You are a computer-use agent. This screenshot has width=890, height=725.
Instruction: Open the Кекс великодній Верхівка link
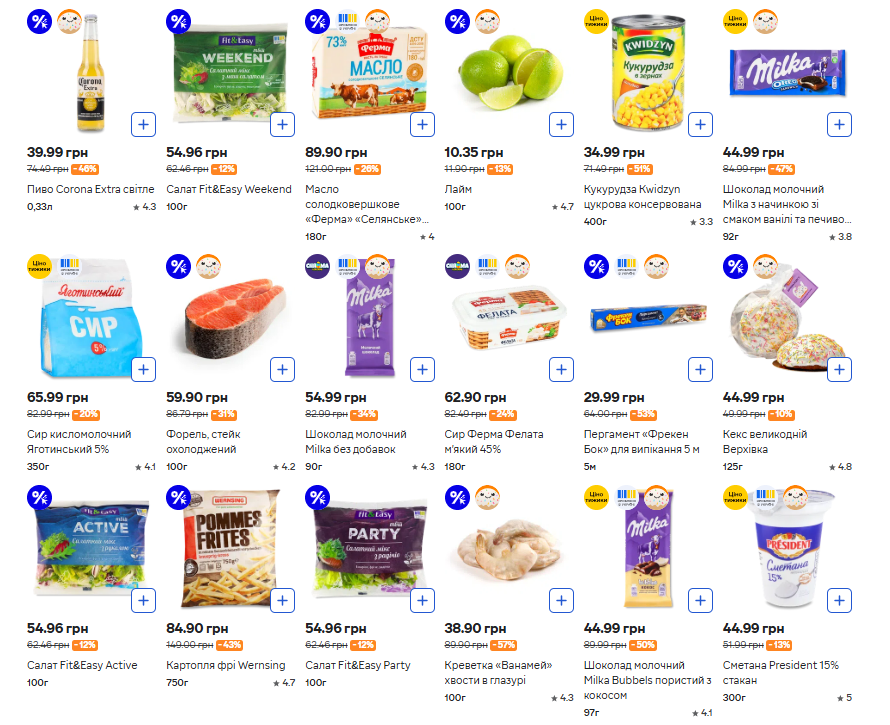coord(765,441)
